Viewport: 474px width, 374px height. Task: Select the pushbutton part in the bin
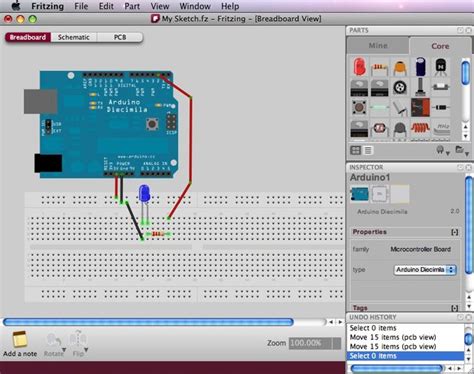pos(359,107)
